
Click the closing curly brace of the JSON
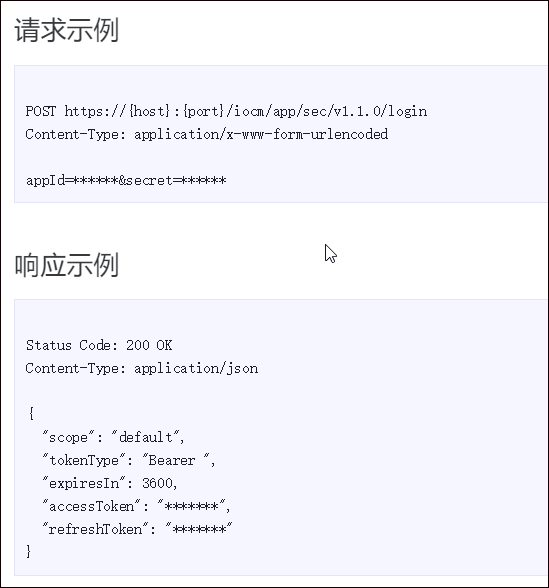[x=28, y=552]
